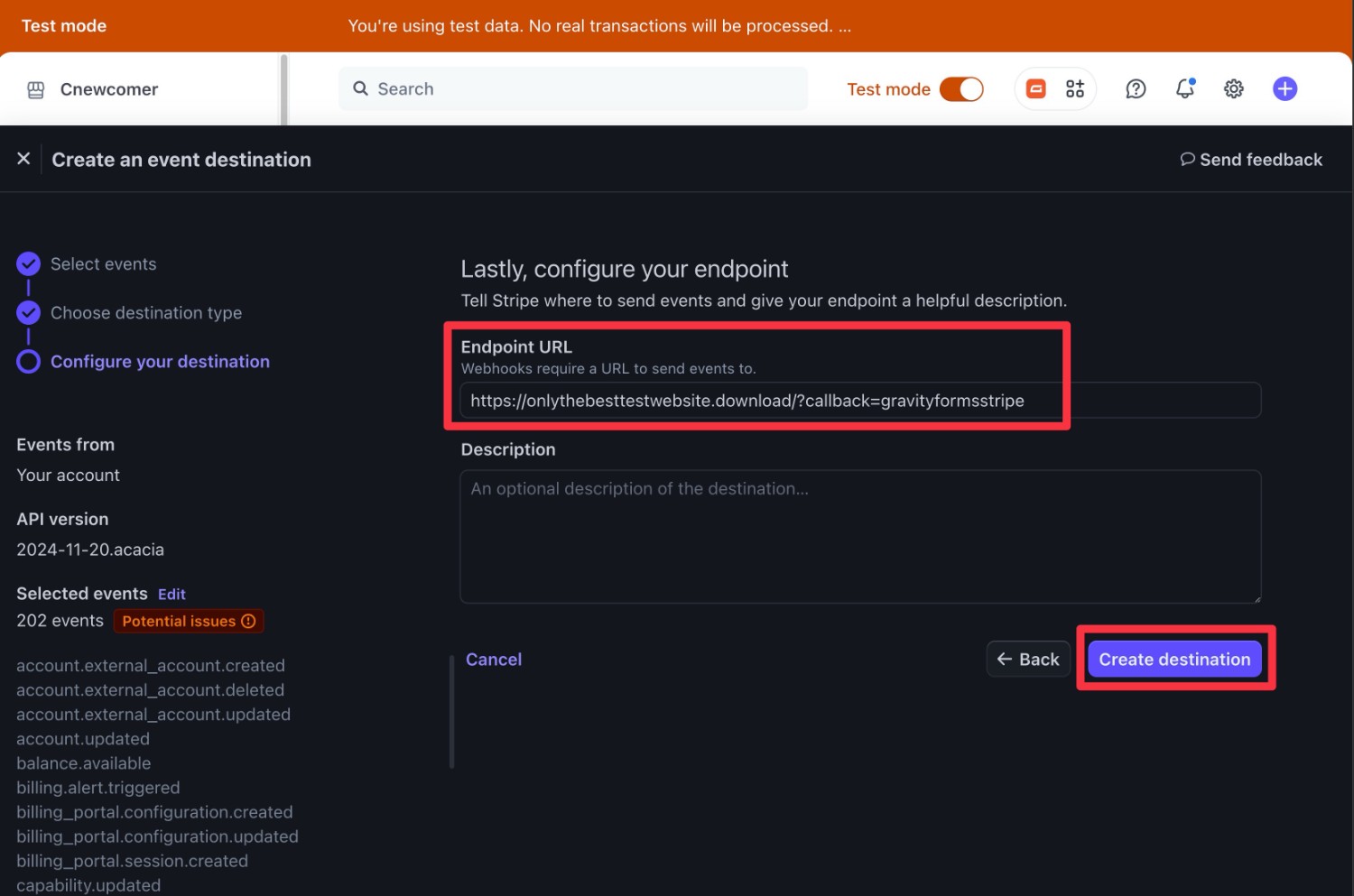This screenshot has width=1354, height=896.
Task: Click the test data banner message
Action: coord(599,25)
